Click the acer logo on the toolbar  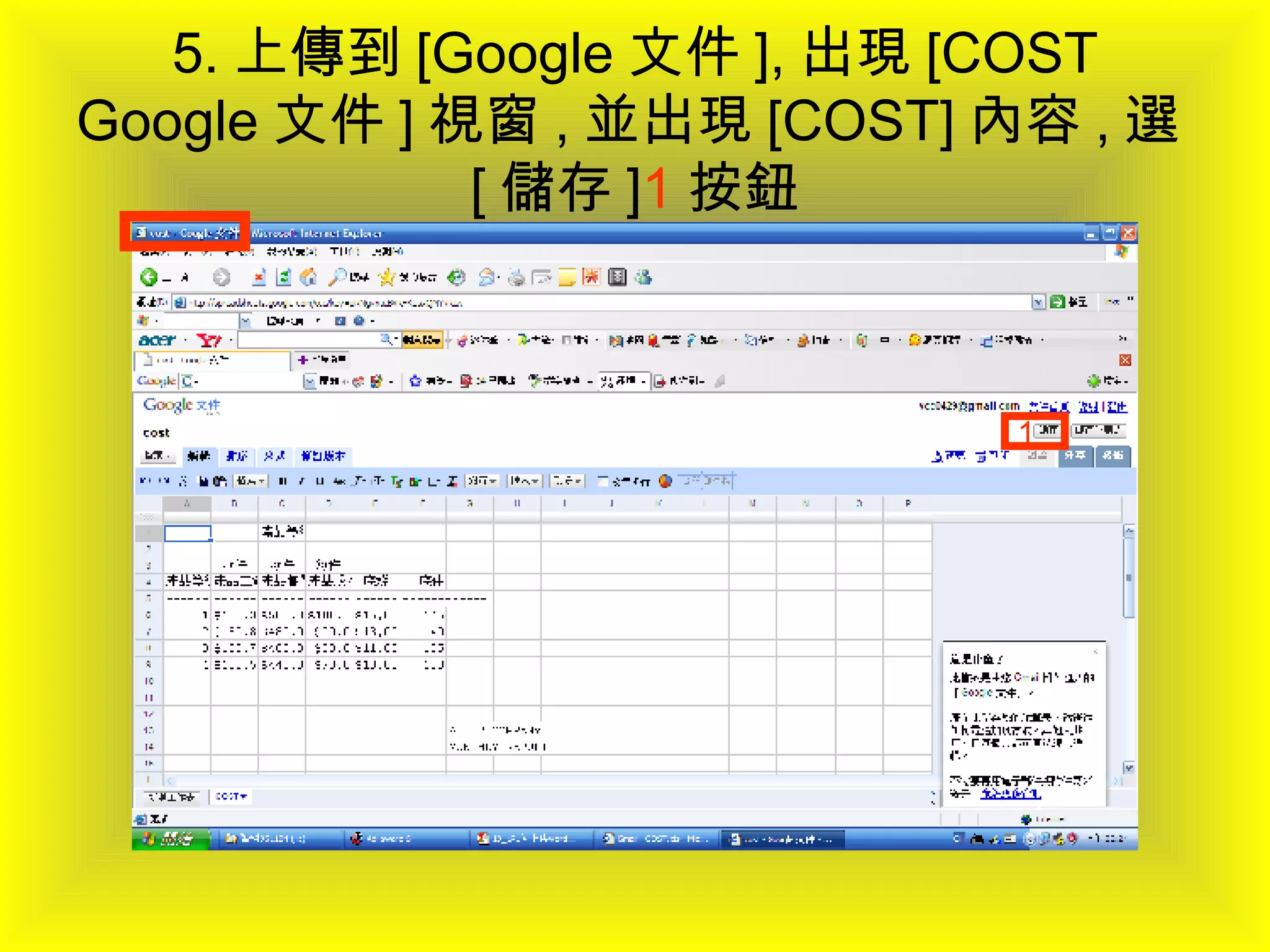pyautogui.click(x=157, y=340)
